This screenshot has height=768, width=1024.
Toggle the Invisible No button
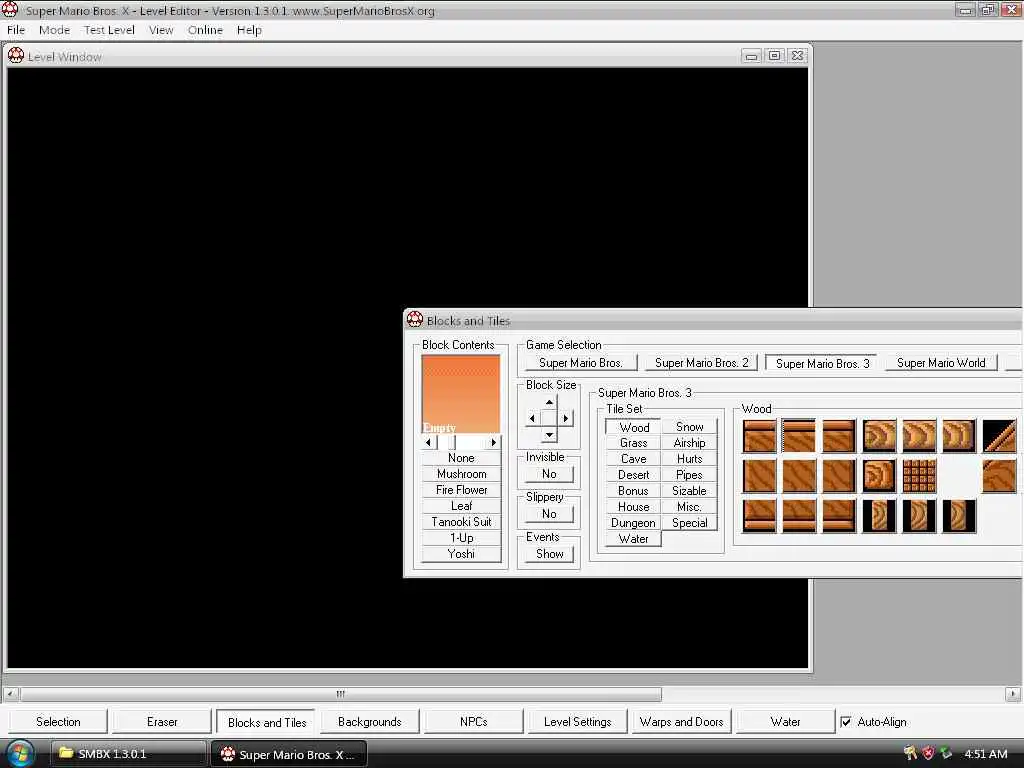549,474
